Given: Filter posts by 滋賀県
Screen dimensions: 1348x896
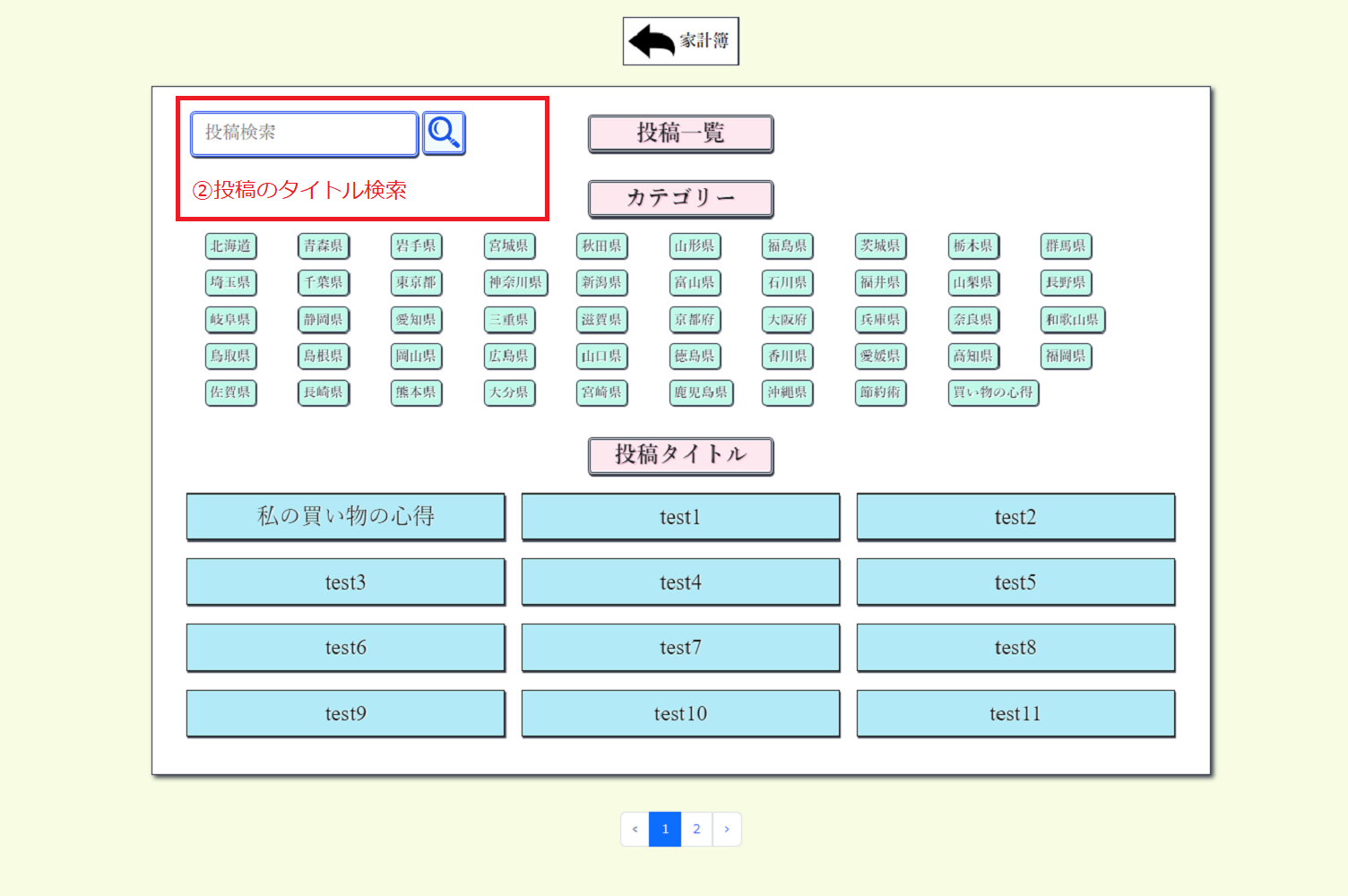Looking at the screenshot, I should click(x=602, y=320).
